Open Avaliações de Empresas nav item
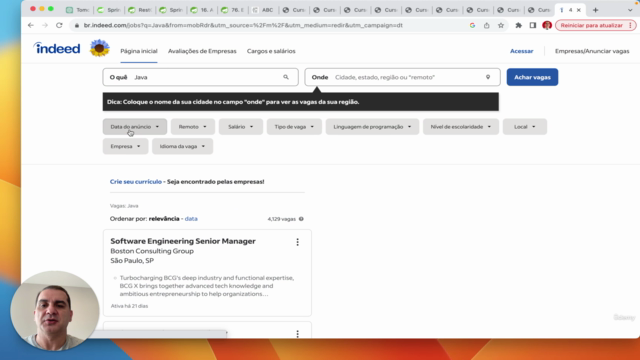The width and height of the screenshot is (640, 360). [x=202, y=51]
